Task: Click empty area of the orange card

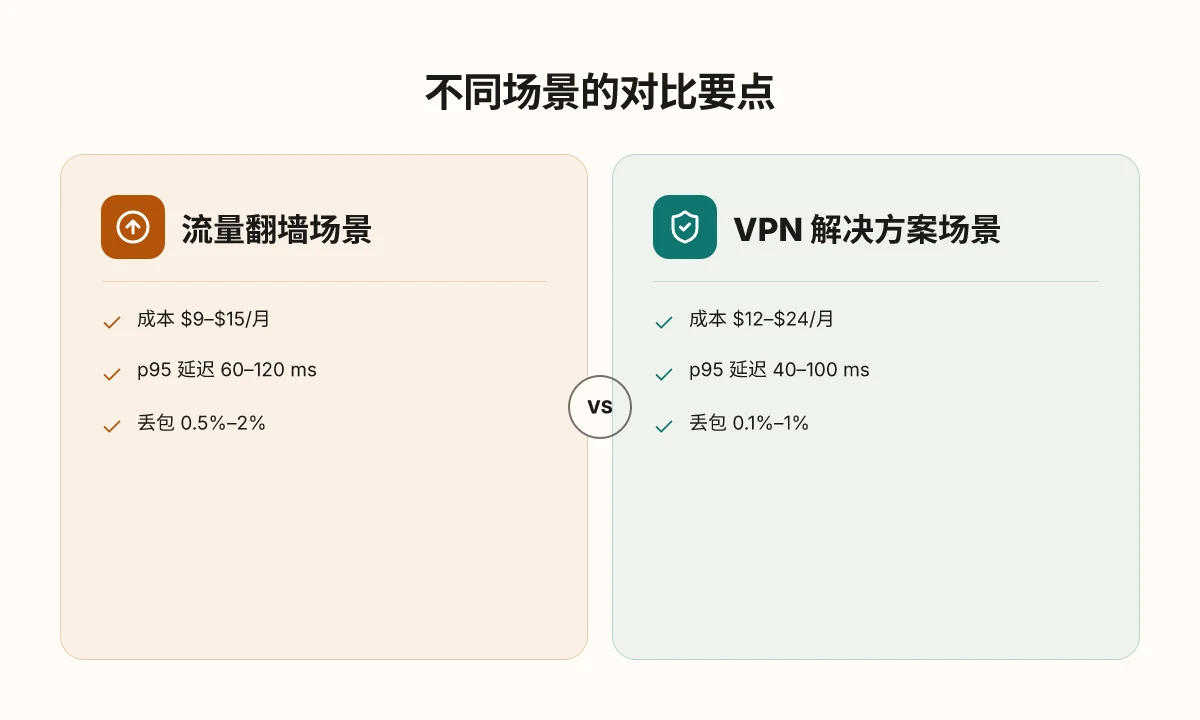Action: [x=323, y=550]
